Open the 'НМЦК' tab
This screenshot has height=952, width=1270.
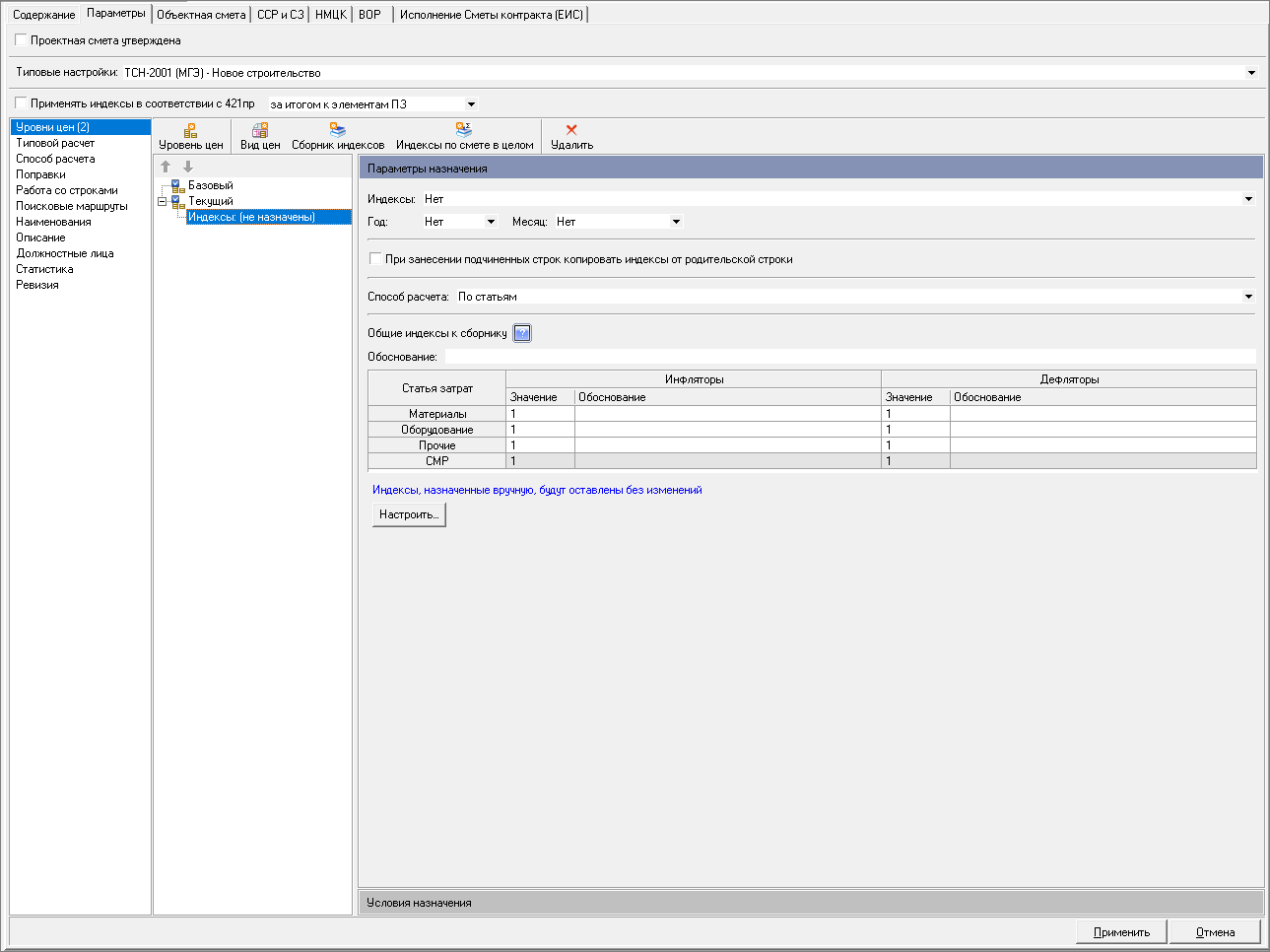tap(330, 15)
